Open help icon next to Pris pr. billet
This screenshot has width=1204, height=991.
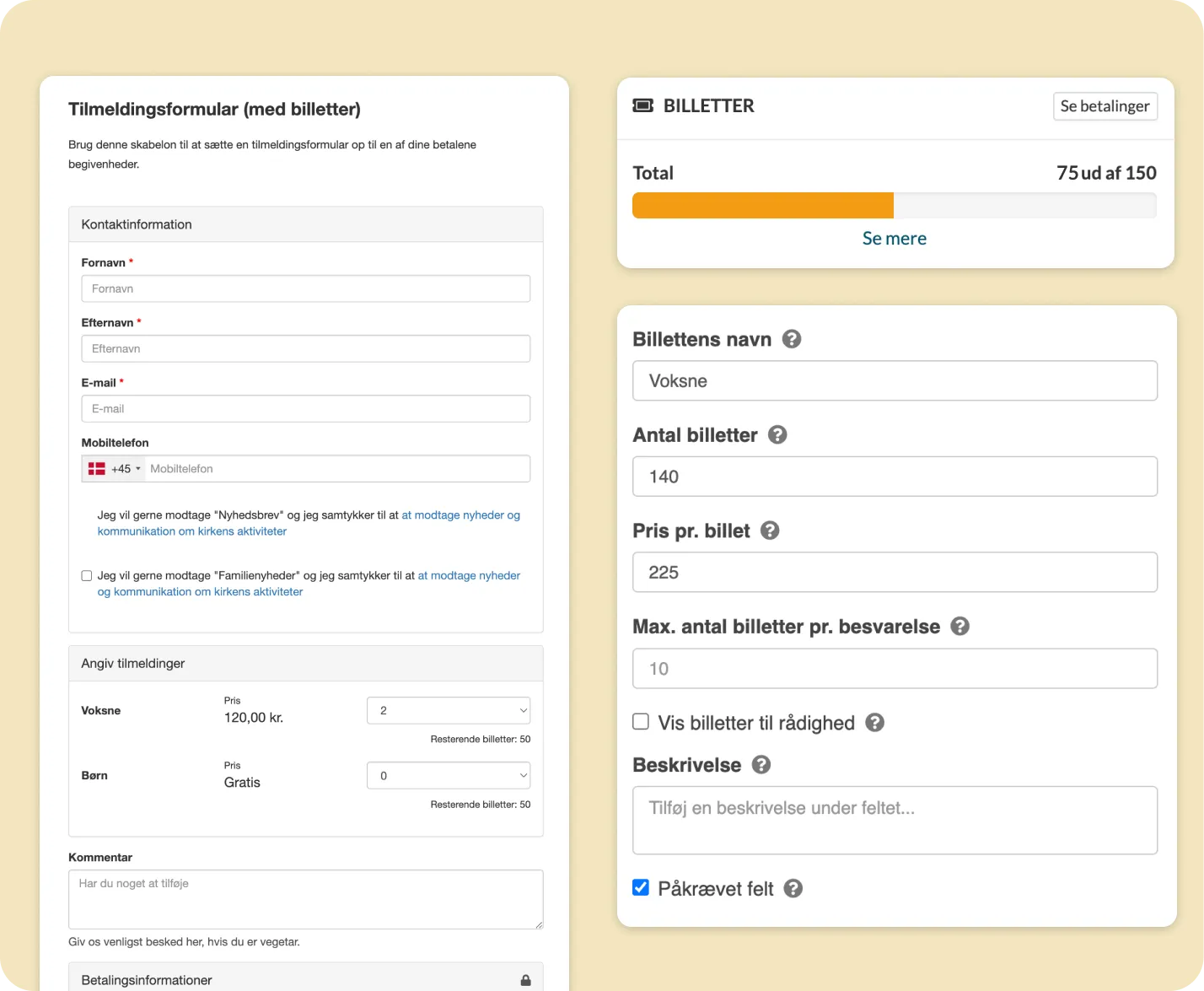tap(770, 531)
